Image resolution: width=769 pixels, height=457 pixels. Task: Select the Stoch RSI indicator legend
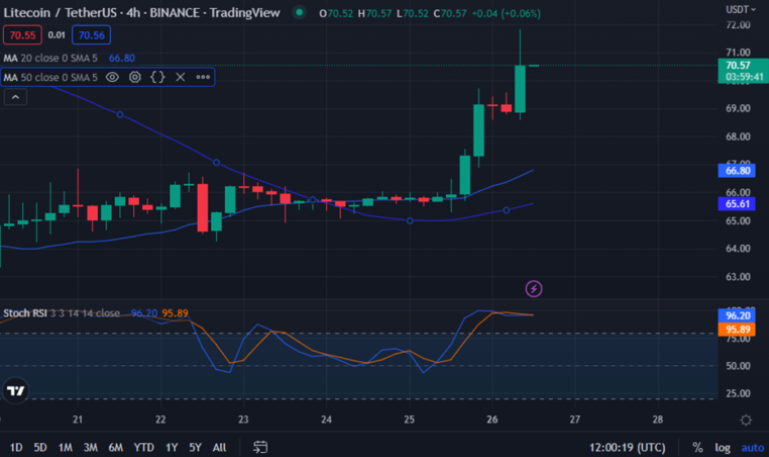pos(61,313)
